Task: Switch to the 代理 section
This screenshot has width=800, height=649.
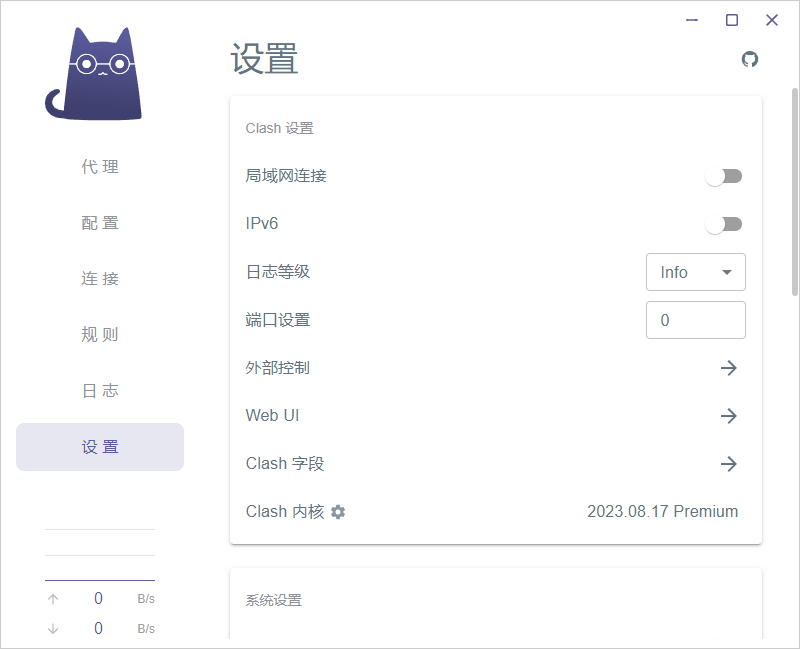Action: 100,167
